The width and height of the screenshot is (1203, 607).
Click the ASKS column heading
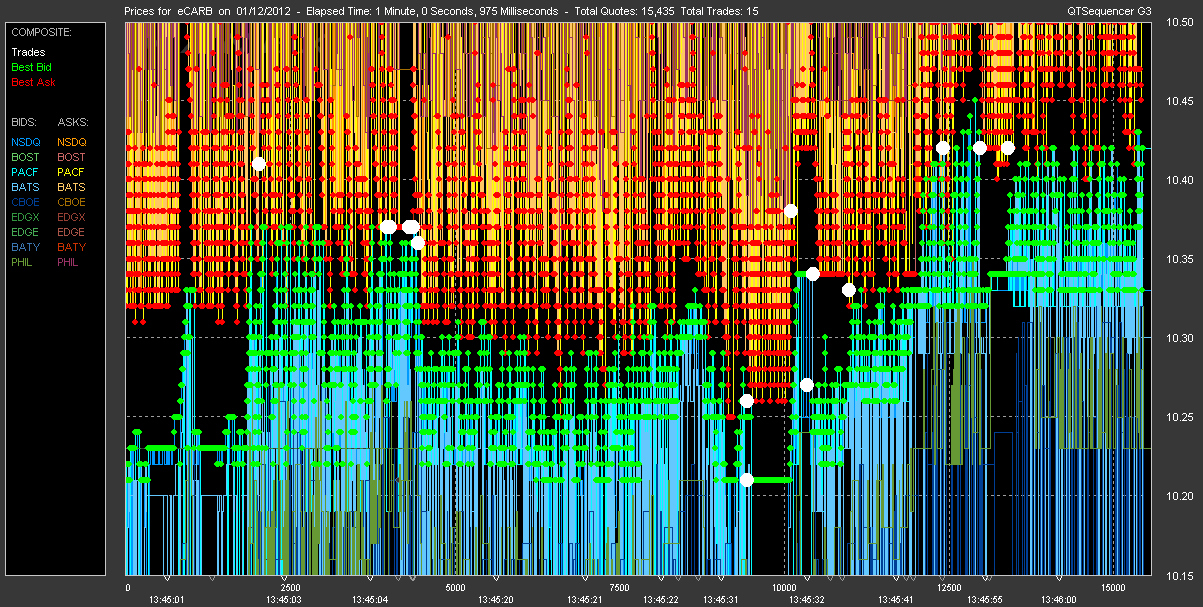point(71,121)
